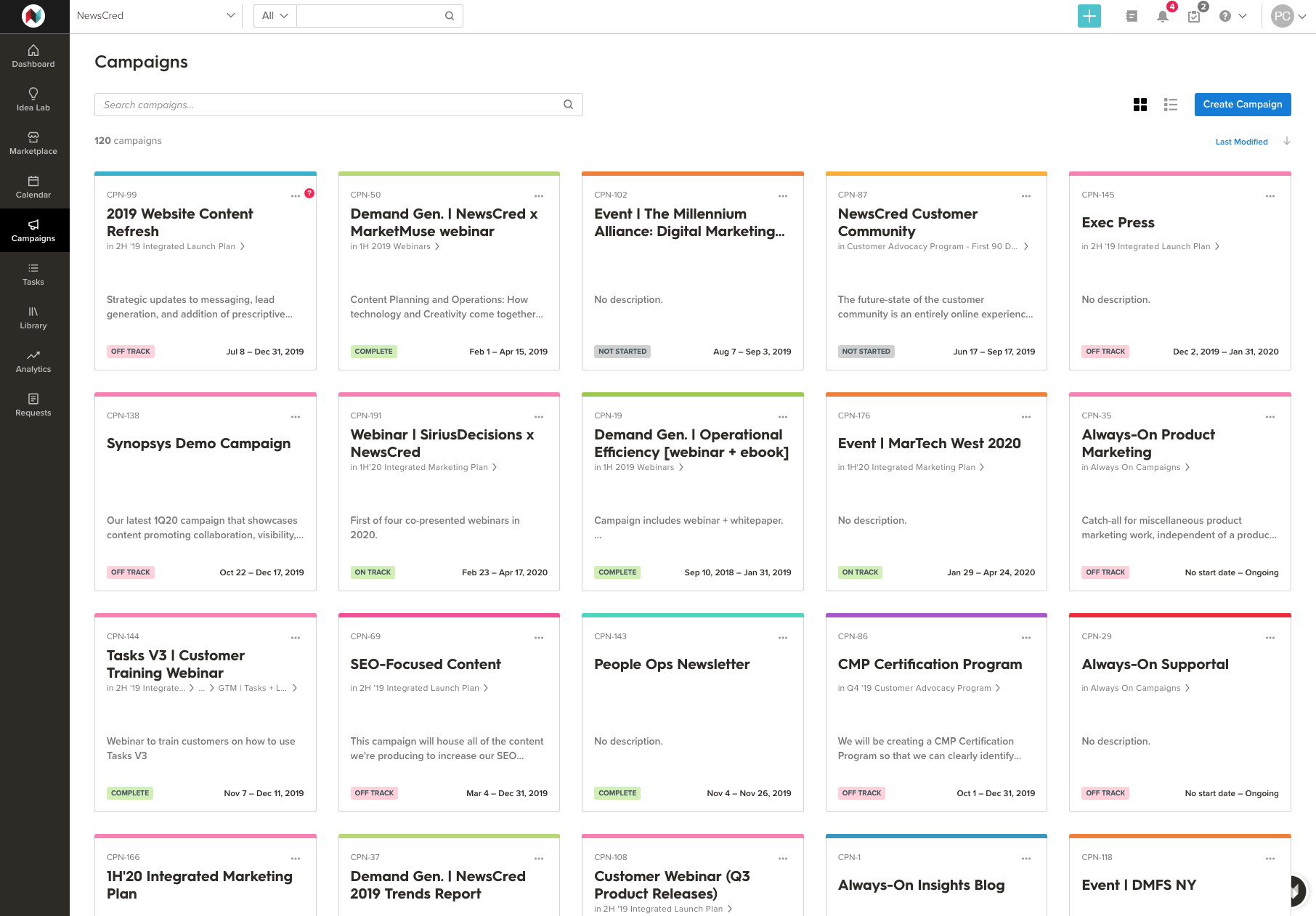This screenshot has height=916, width=1316.
Task: Open the notifications bell icon
Action: [1162, 16]
